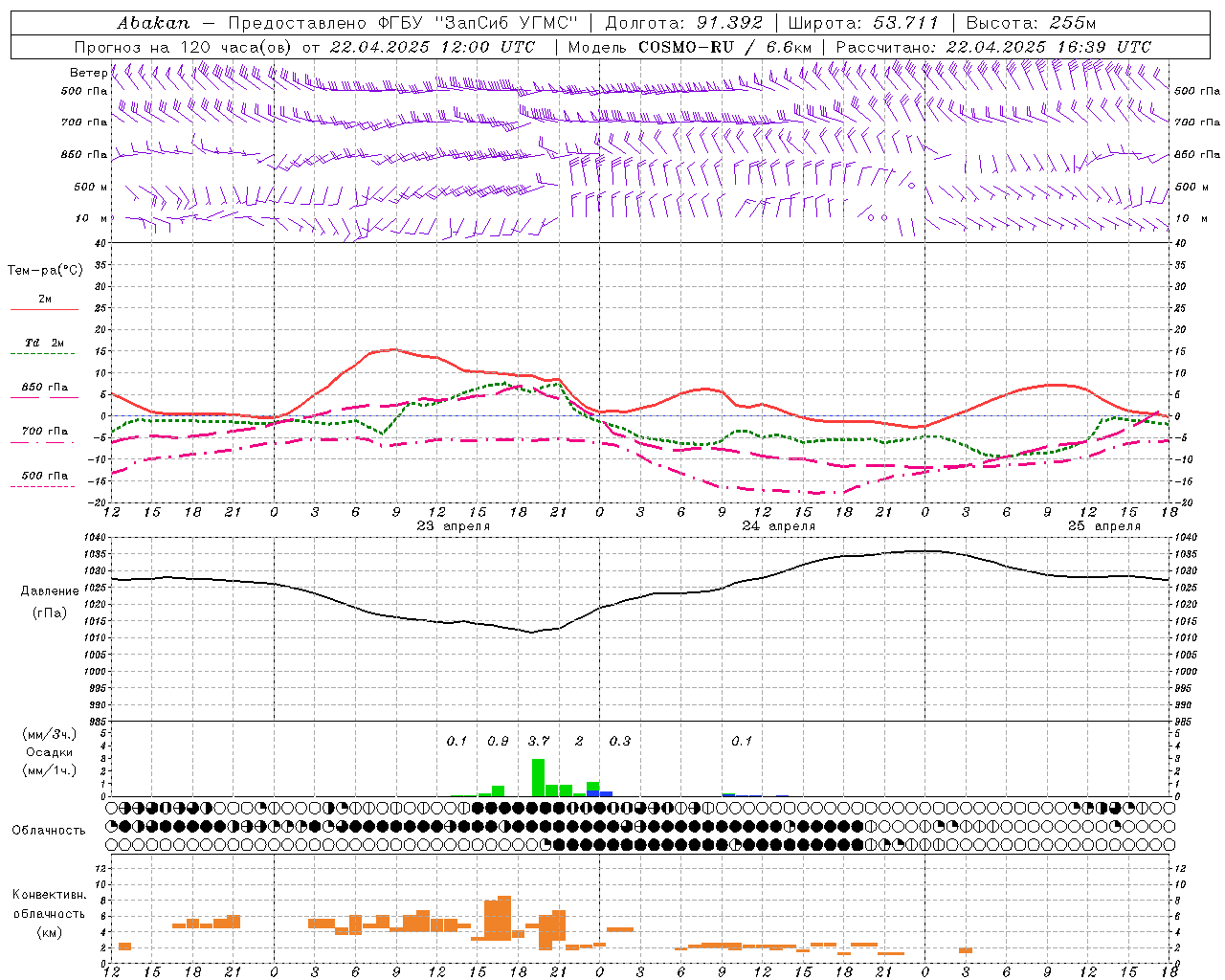Click the forecast start time 22.04.2025 12:00 UTC

433,47
